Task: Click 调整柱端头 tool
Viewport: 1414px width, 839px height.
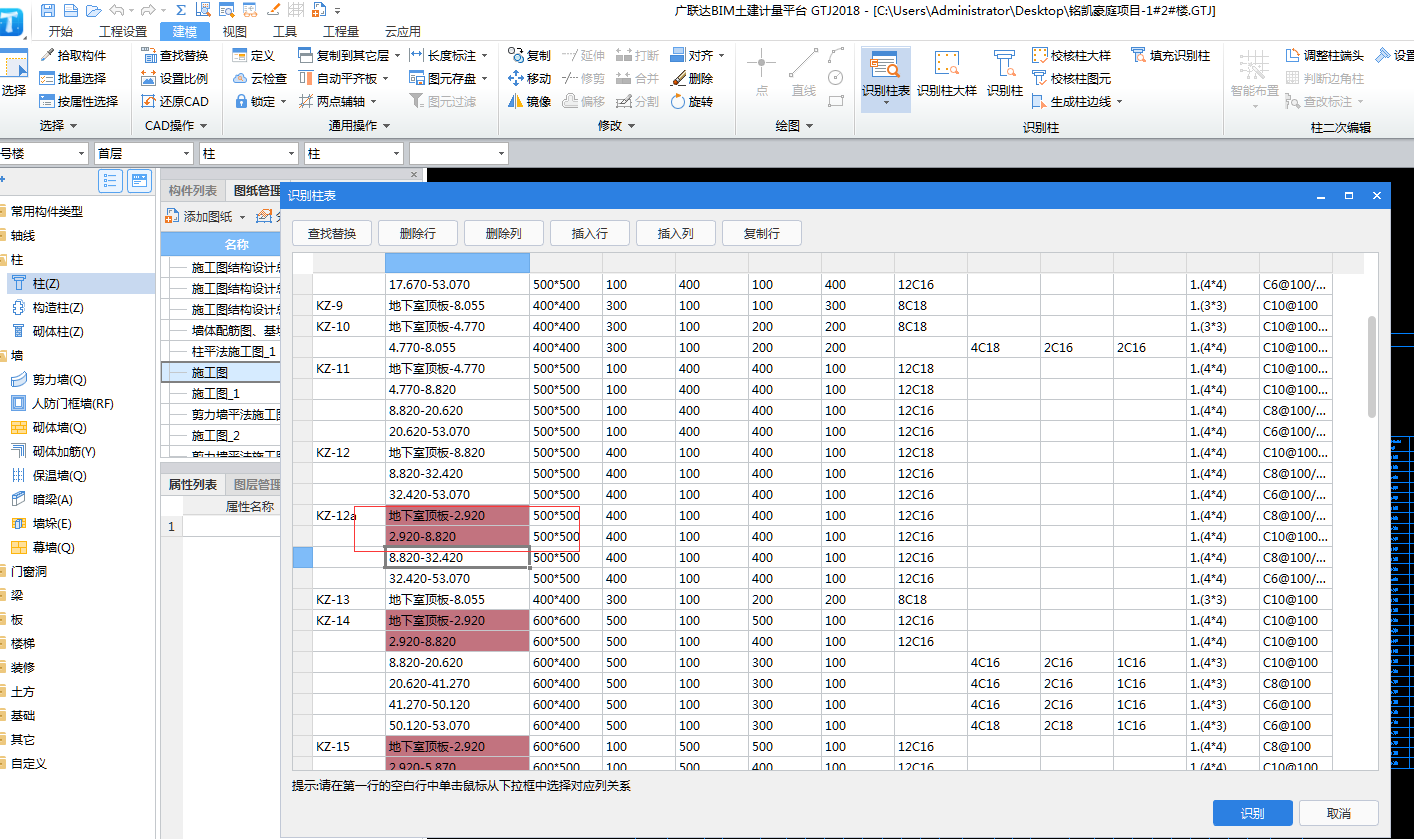Action: 1323,56
